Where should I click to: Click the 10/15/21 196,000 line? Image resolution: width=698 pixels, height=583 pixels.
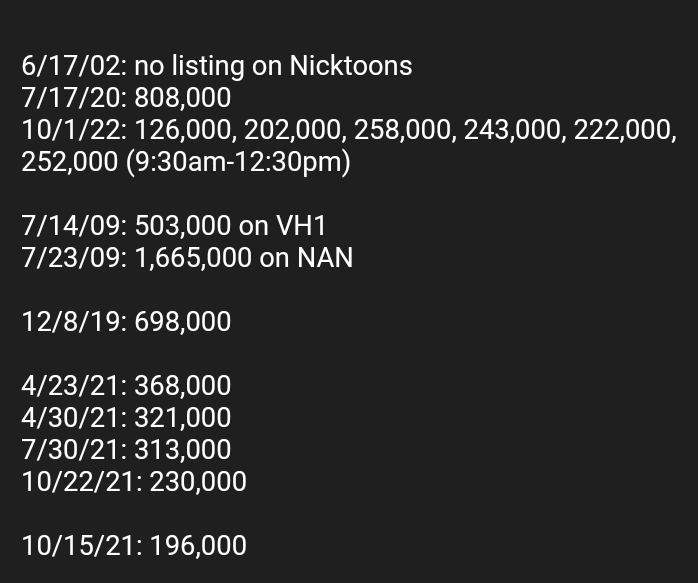pos(134,546)
